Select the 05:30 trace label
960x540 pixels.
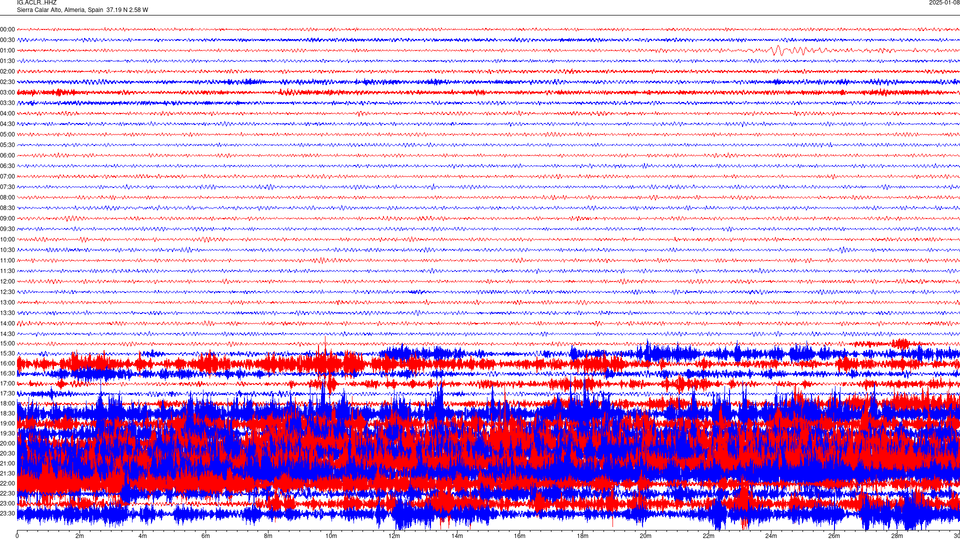click(x=7, y=145)
